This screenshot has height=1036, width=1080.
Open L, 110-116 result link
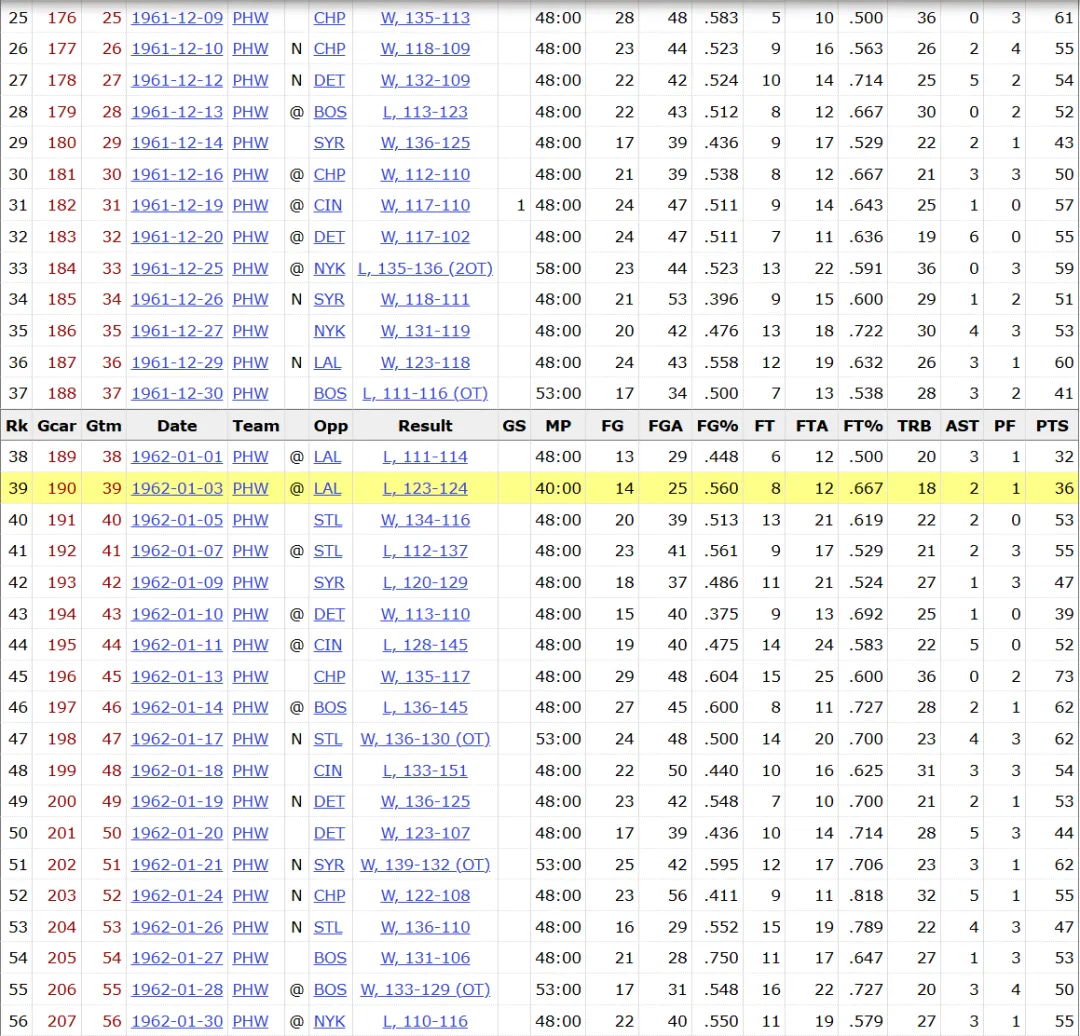click(x=425, y=1022)
